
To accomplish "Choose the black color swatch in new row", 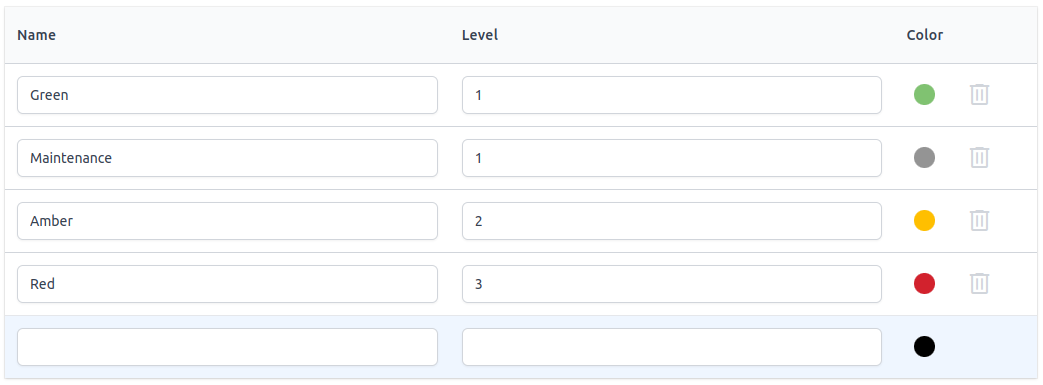I will point(924,346).
